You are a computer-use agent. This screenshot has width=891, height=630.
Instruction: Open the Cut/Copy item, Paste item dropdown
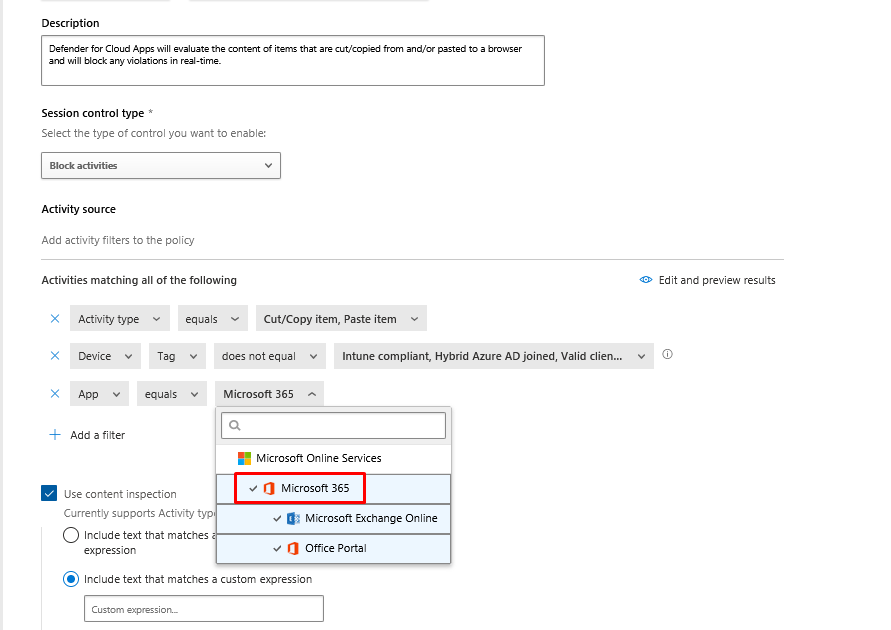[x=341, y=319]
